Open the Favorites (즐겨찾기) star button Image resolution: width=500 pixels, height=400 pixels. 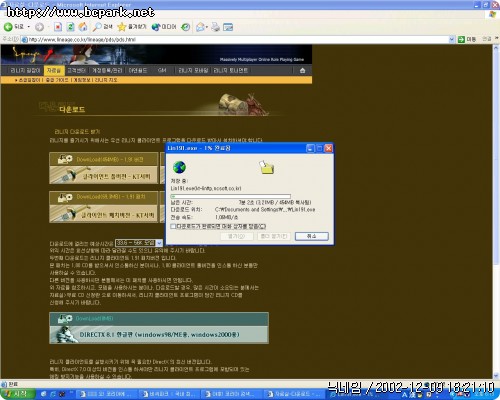click(x=132, y=27)
